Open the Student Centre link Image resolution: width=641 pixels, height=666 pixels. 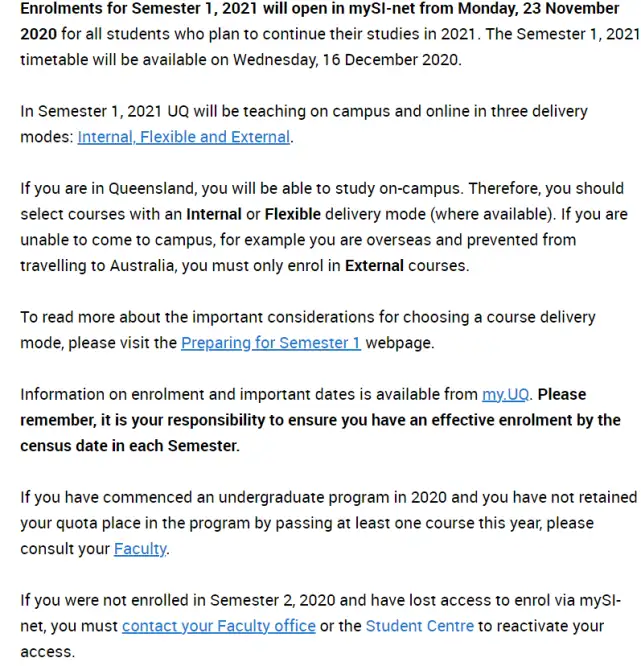coord(420,626)
